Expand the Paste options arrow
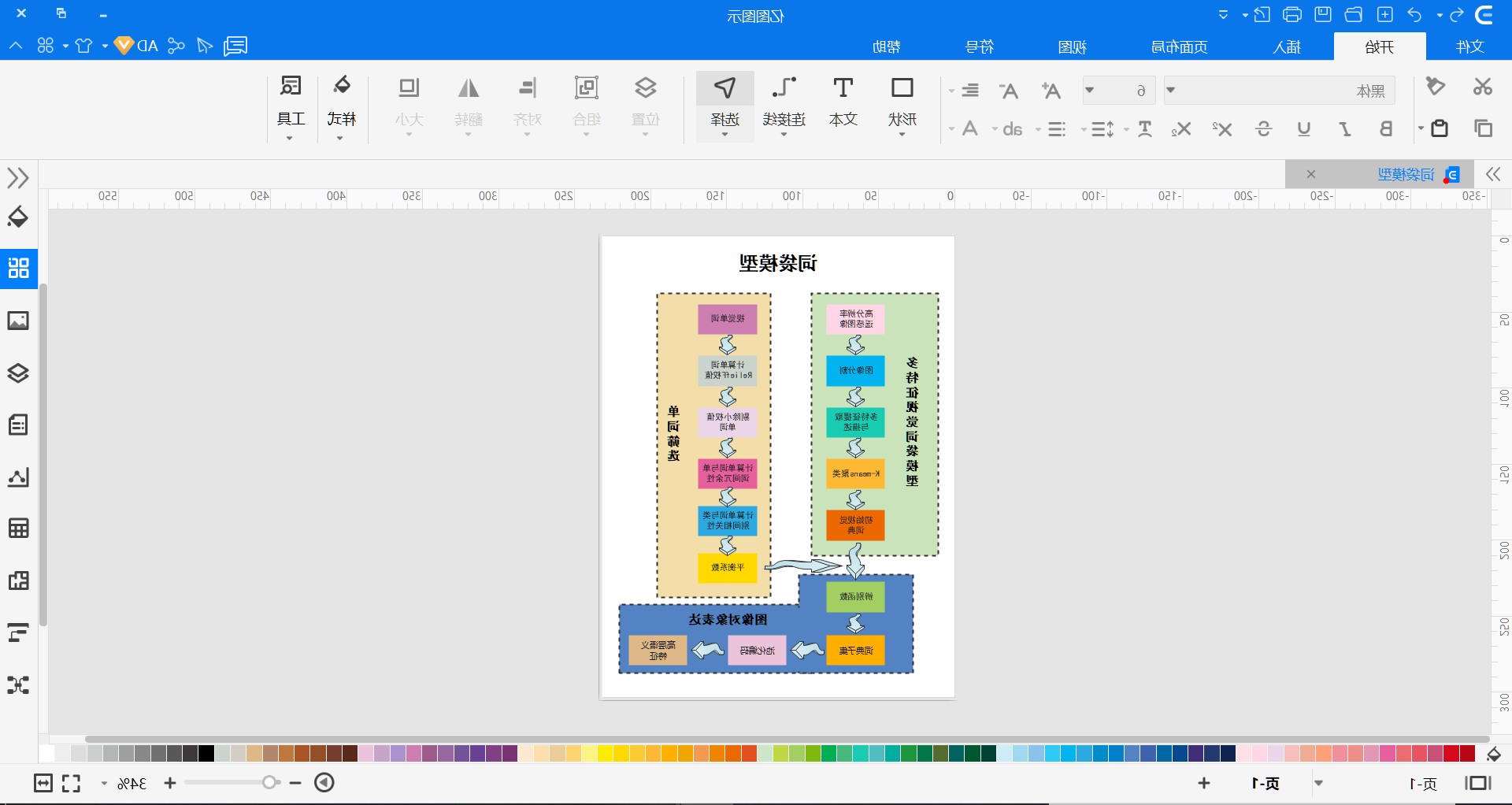The width and height of the screenshot is (1512, 805). pyautogui.click(x=1421, y=128)
